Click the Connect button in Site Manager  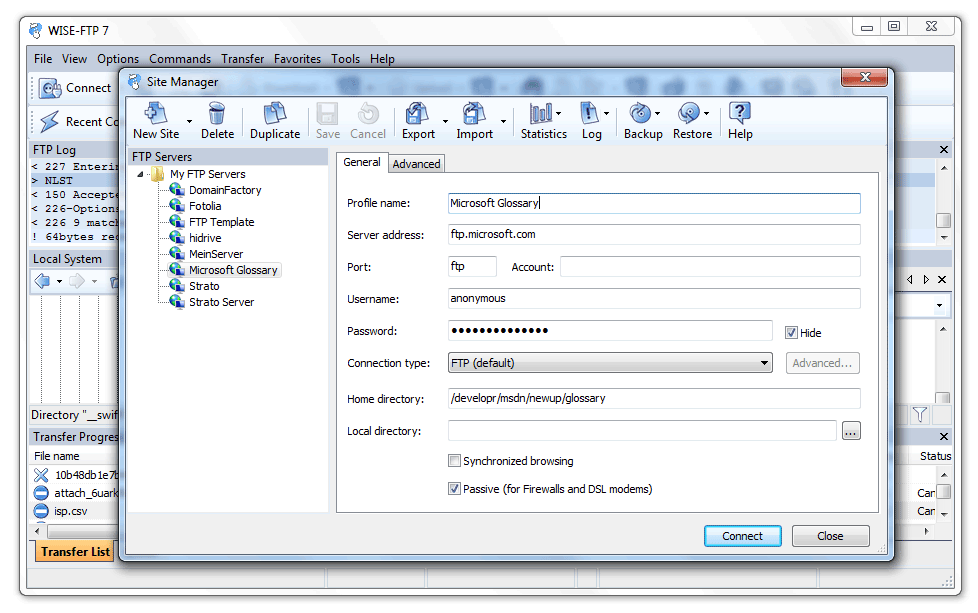tap(742, 536)
